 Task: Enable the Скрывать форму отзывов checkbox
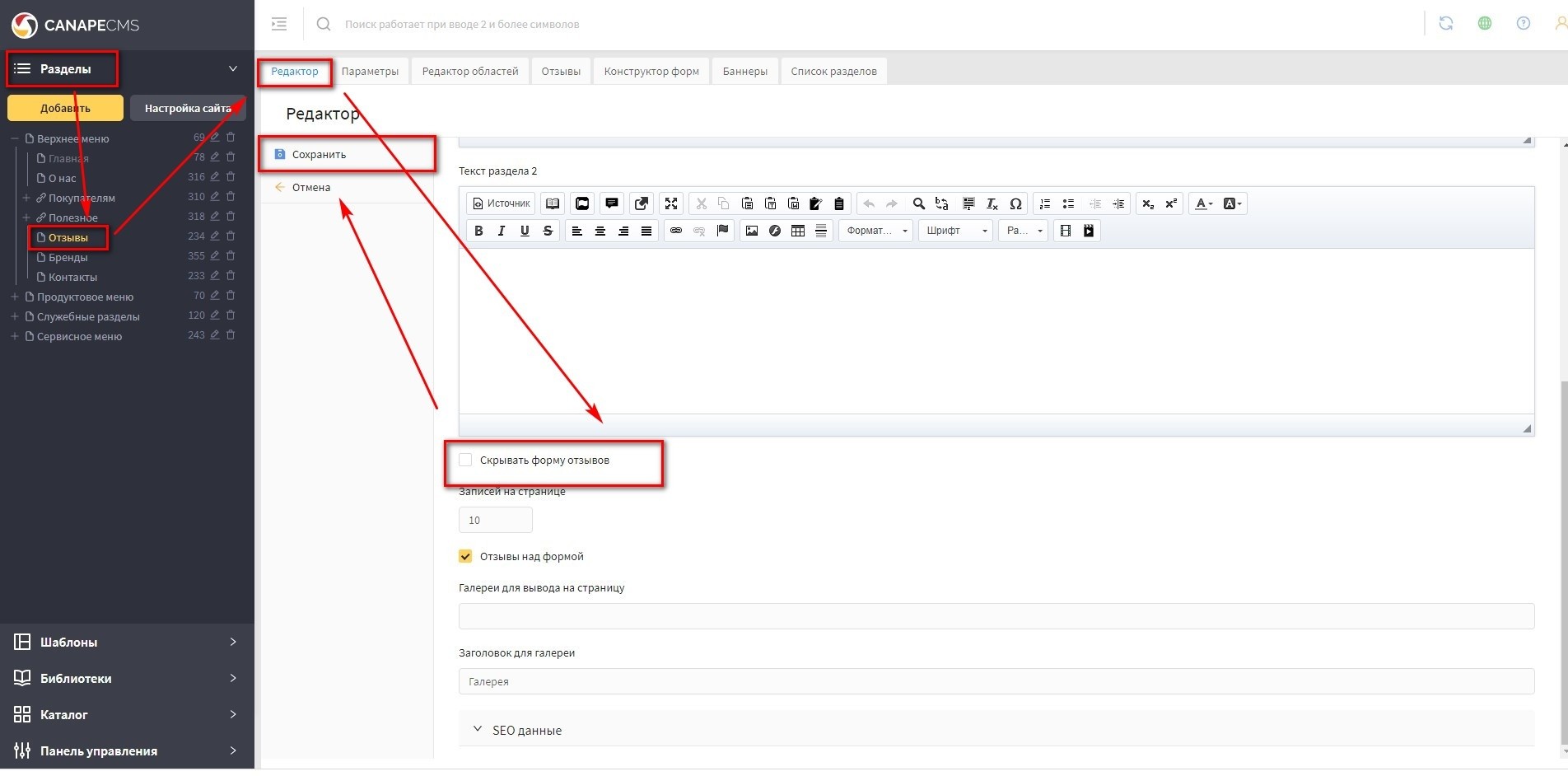[465, 460]
